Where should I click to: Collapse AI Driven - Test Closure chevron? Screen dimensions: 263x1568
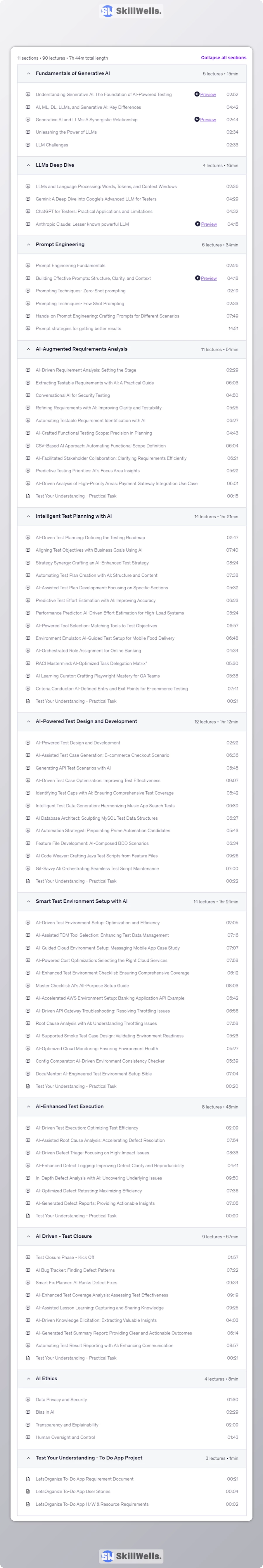pyautogui.click(x=28, y=1236)
